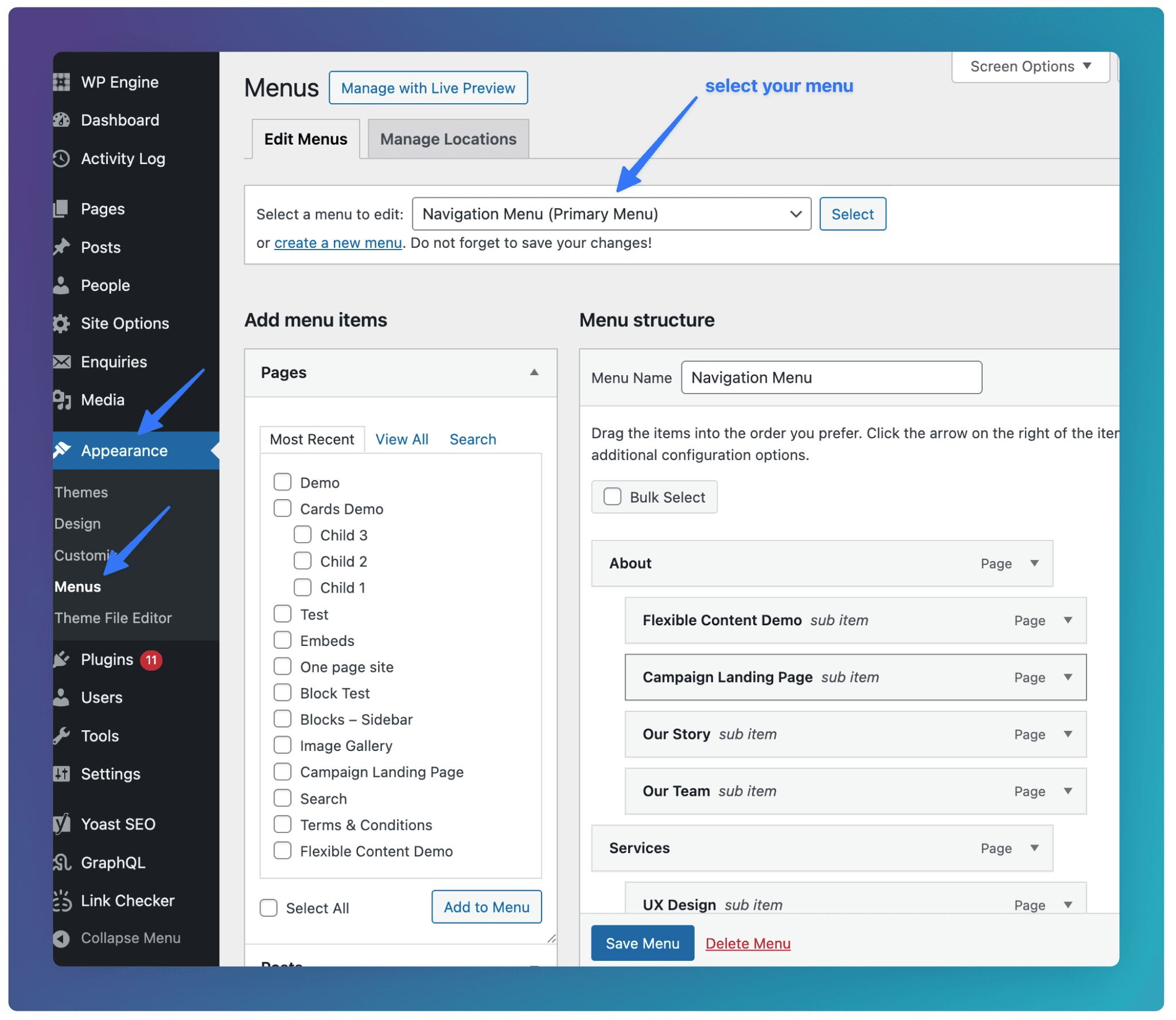This screenshot has width=1176, height=1020.
Task: Click the Media icon in sidebar
Action: (x=61, y=400)
